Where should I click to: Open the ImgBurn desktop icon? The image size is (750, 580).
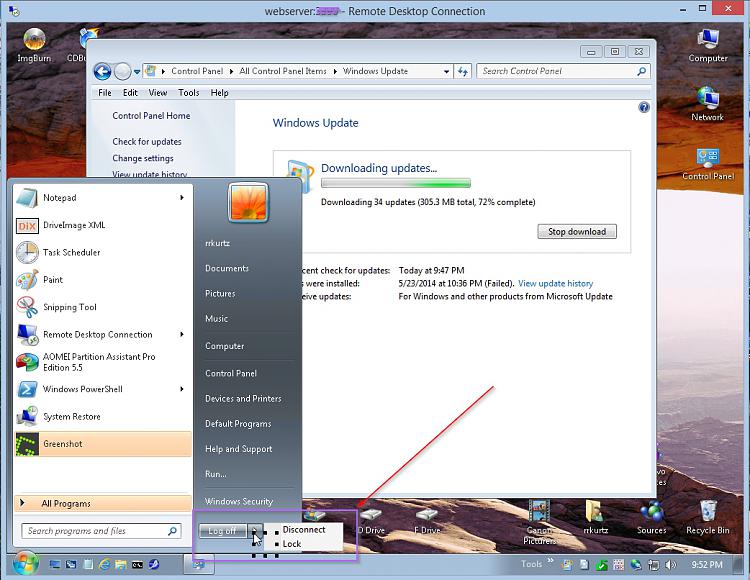[33, 45]
